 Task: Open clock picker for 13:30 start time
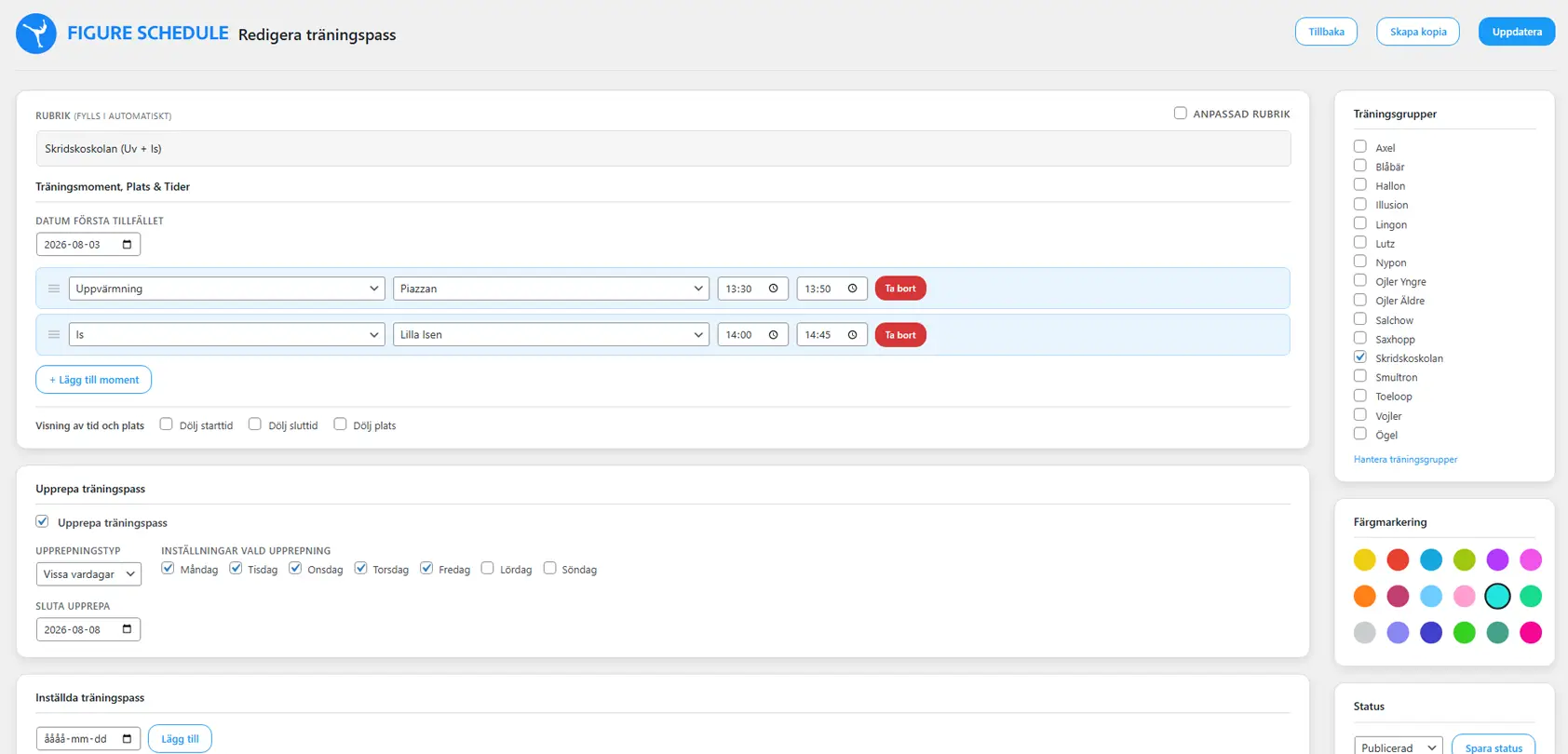click(773, 289)
